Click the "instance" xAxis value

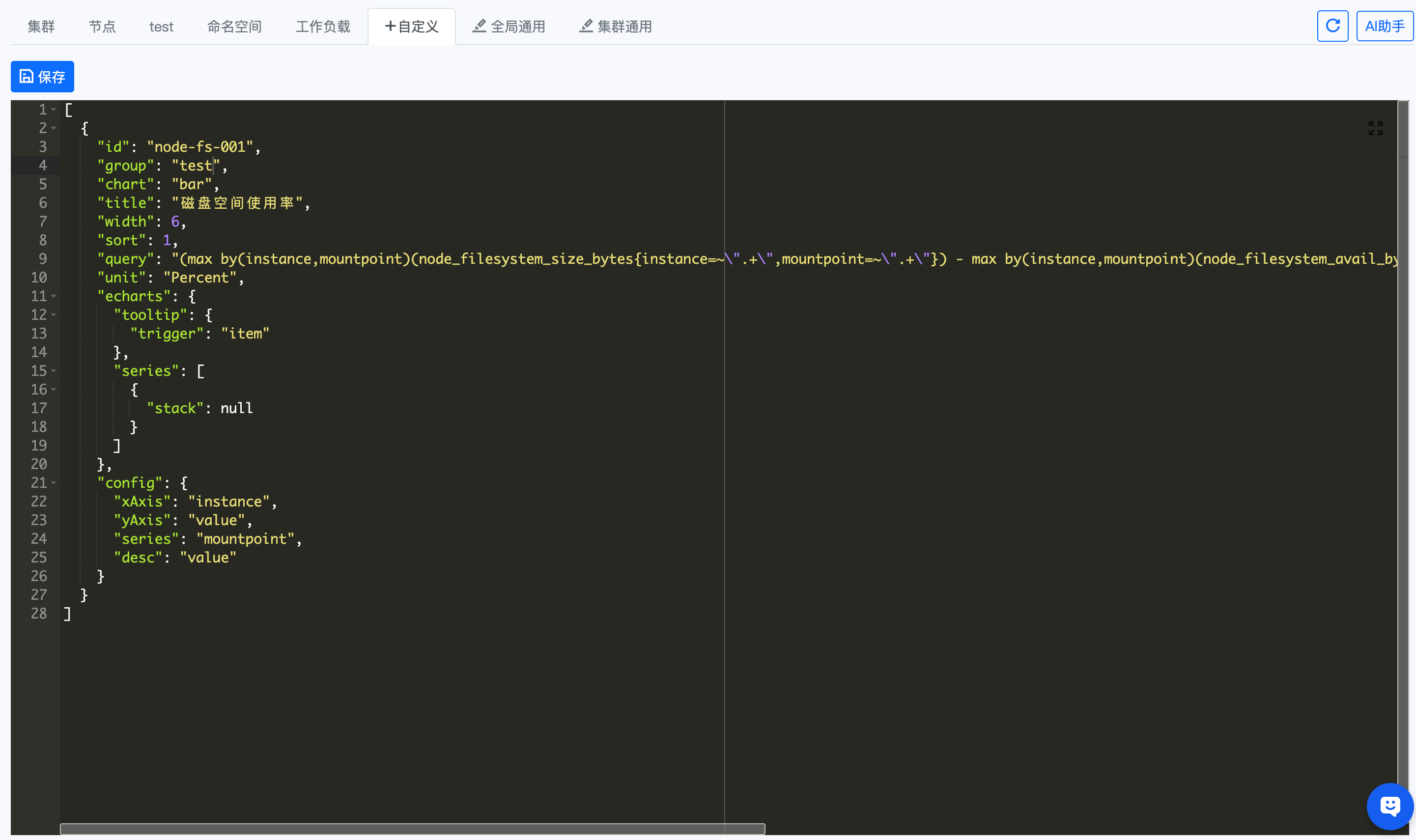229,502
